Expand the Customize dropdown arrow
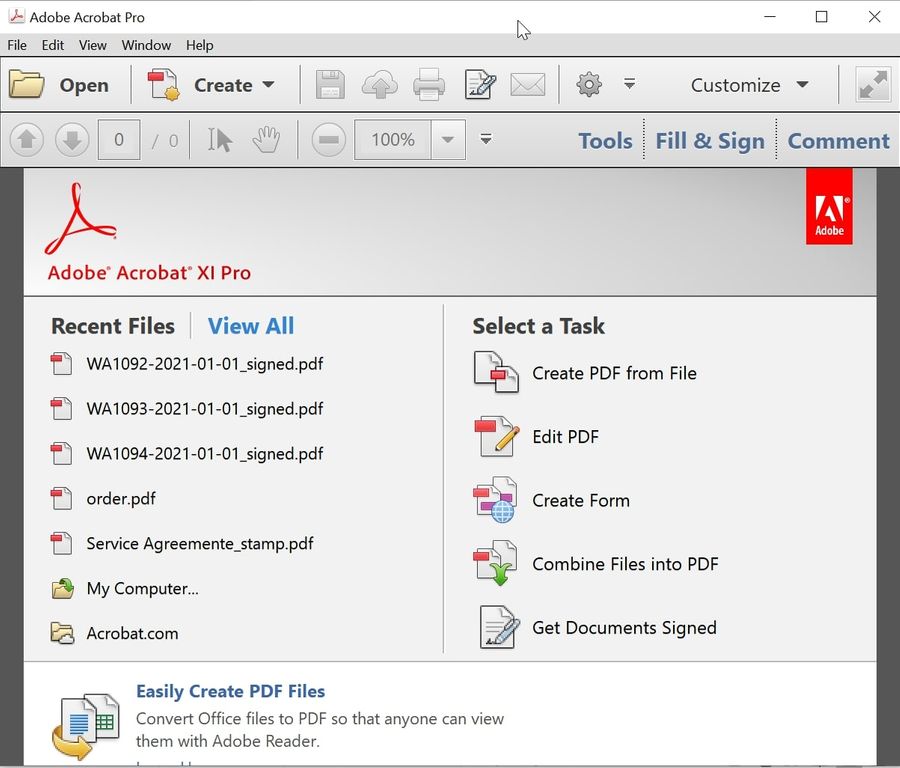 coord(802,85)
